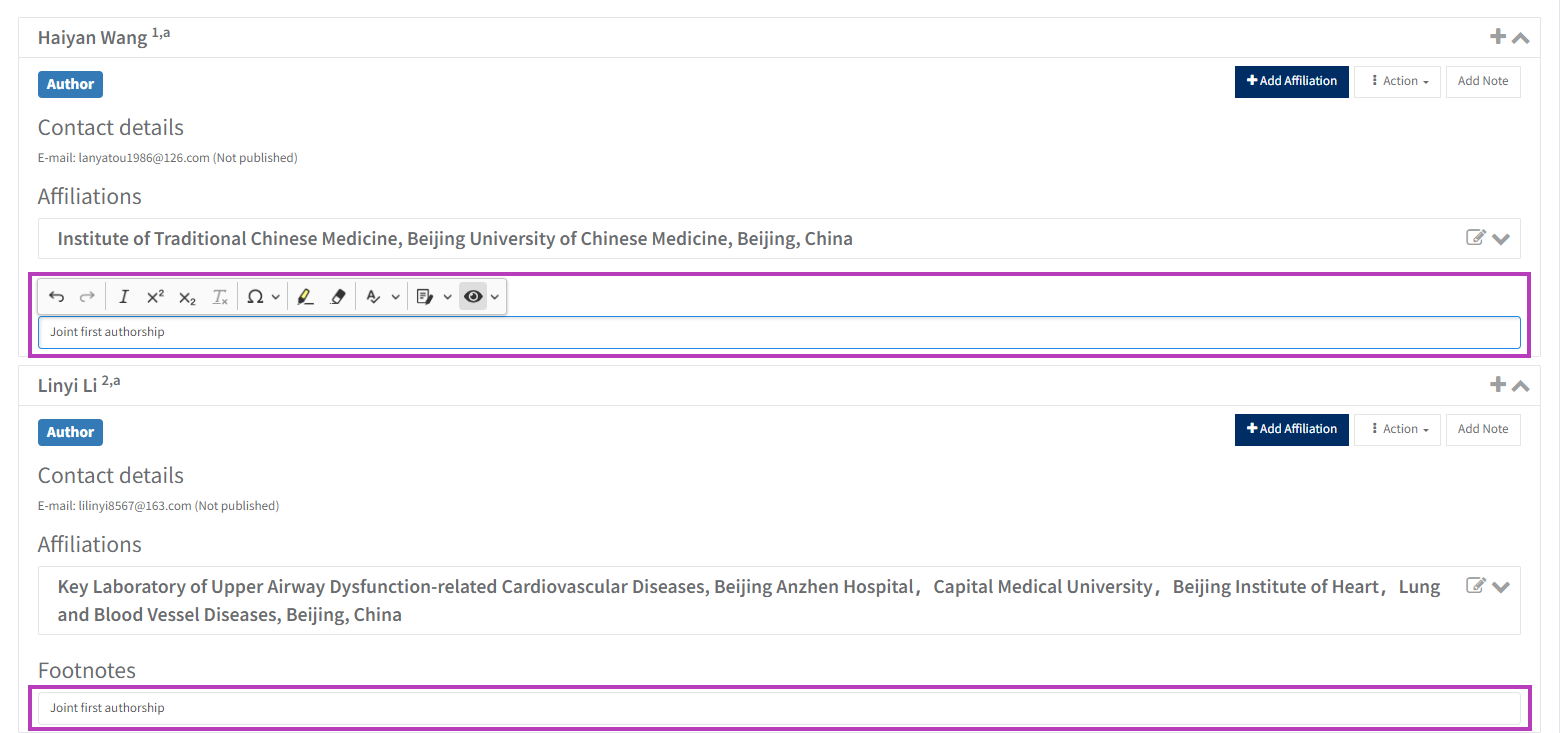The image size is (1560, 733).
Task: Open the Action menu for Haiyan Wang
Action: point(1399,81)
